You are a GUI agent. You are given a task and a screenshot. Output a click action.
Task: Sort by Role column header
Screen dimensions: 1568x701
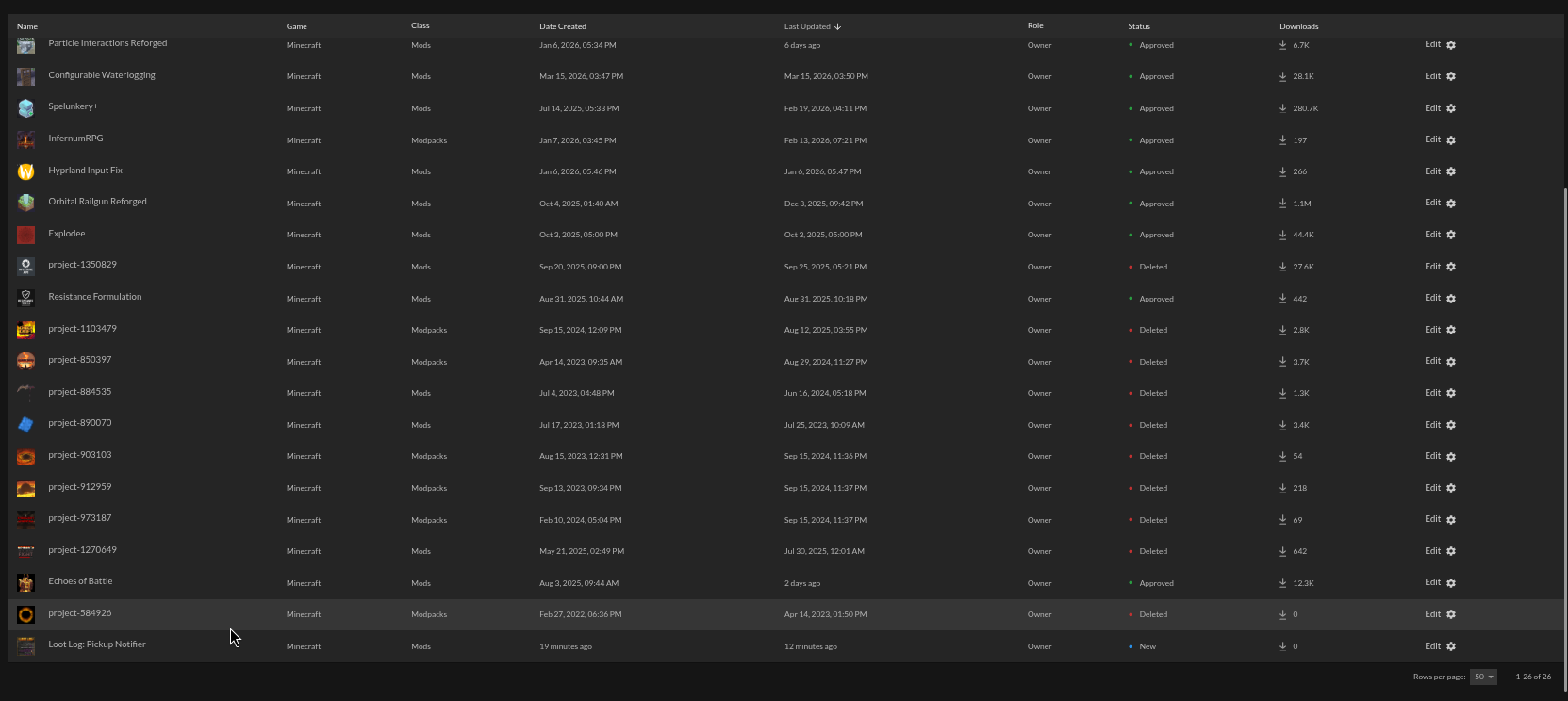point(1035,26)
